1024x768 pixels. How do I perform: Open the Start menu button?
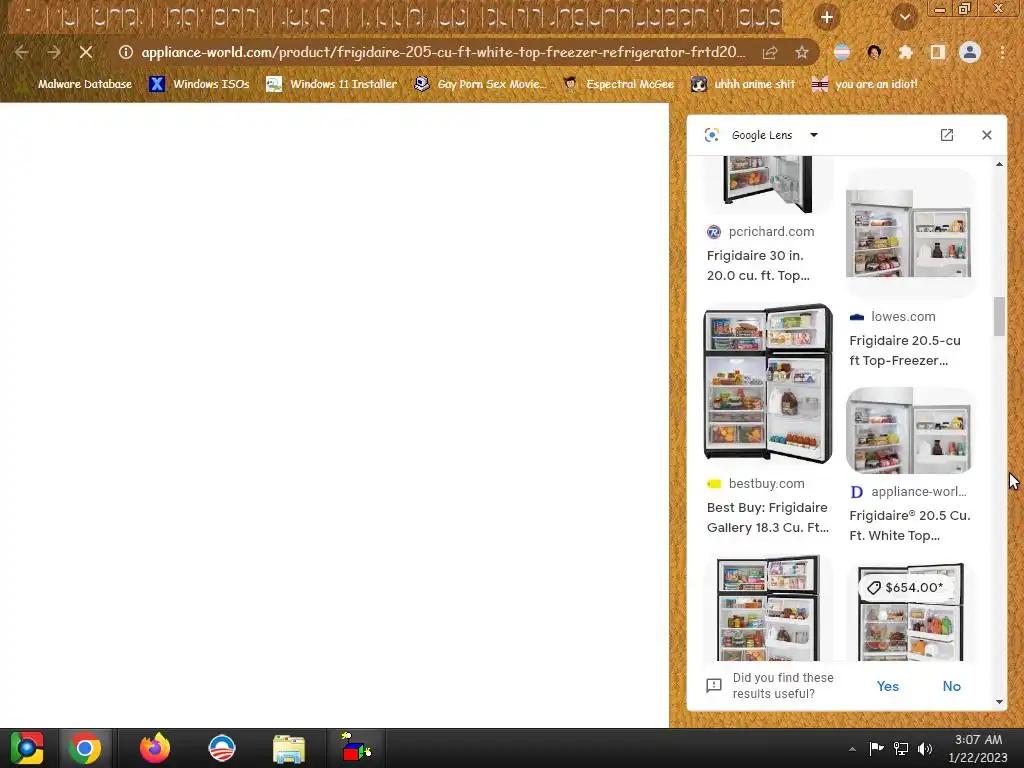(x=27, y=748)
